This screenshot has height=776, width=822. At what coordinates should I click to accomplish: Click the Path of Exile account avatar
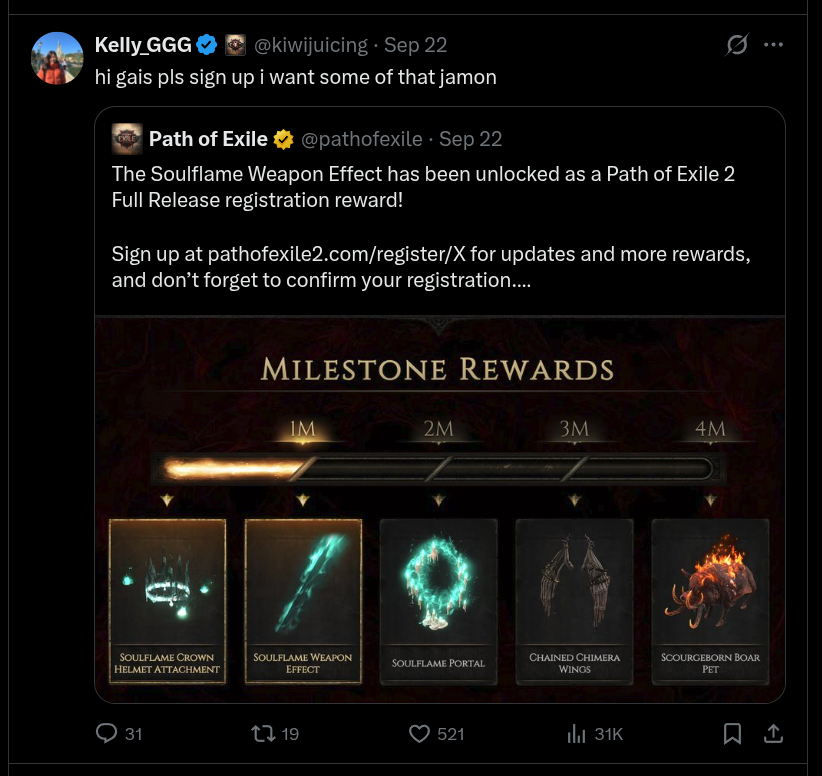pos(127,139)
